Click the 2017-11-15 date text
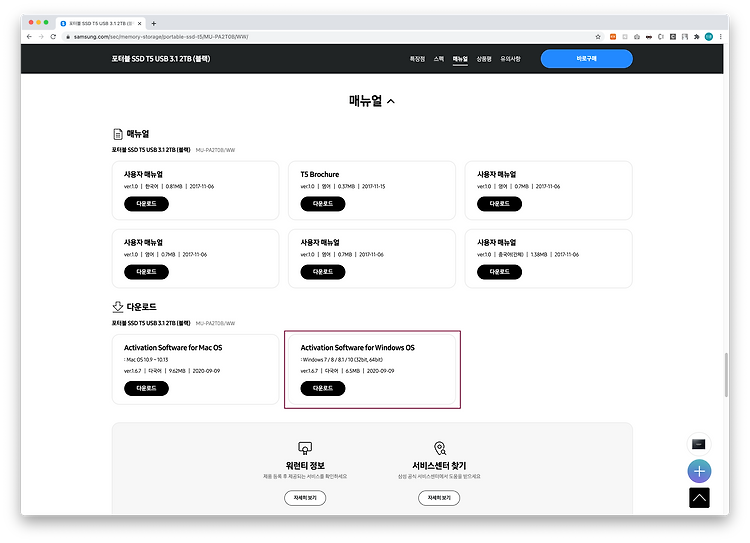Screen dimensions: 750x543 click(x=374, y=187)
